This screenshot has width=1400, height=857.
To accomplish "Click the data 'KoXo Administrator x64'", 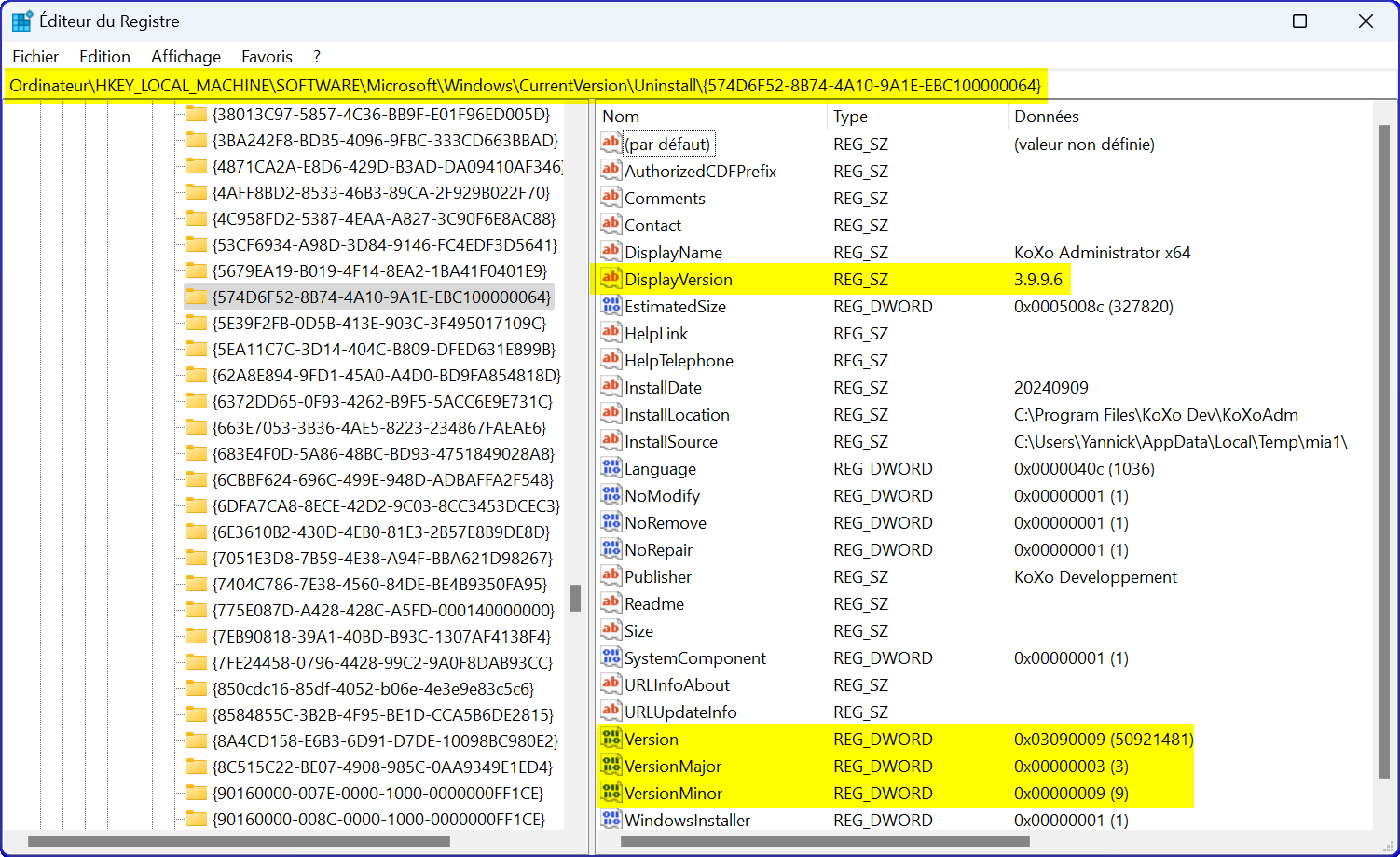I will point(1103,252).
